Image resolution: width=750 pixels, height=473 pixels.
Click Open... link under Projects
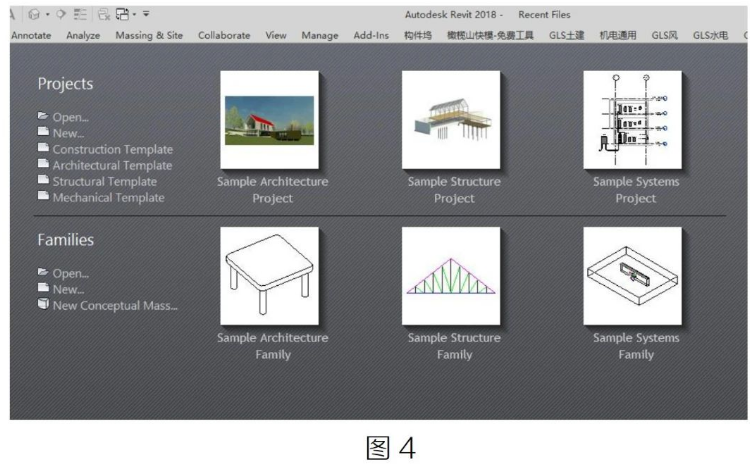coord(71,117)
